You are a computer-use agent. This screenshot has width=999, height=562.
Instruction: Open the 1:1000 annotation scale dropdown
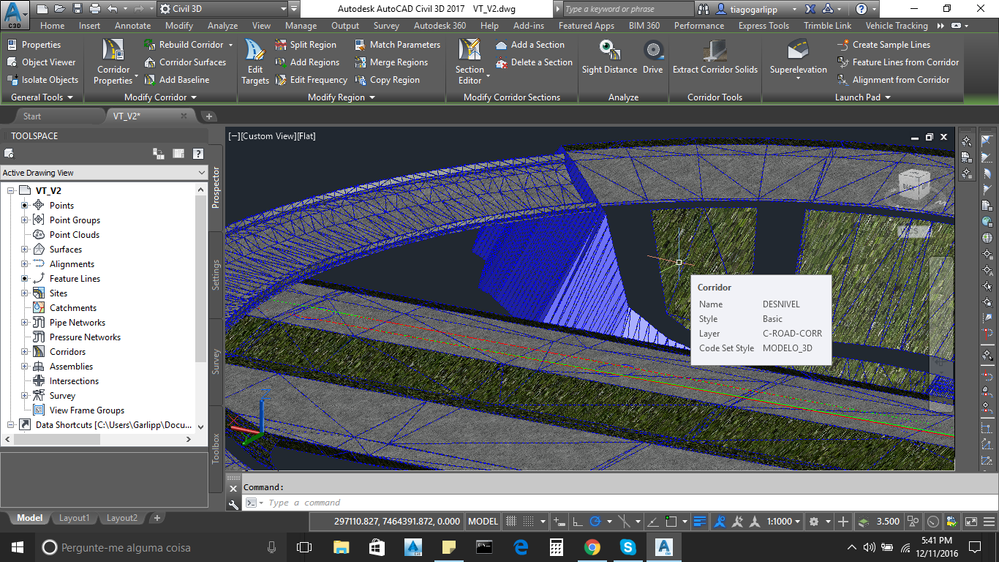[x=784, y=521]
